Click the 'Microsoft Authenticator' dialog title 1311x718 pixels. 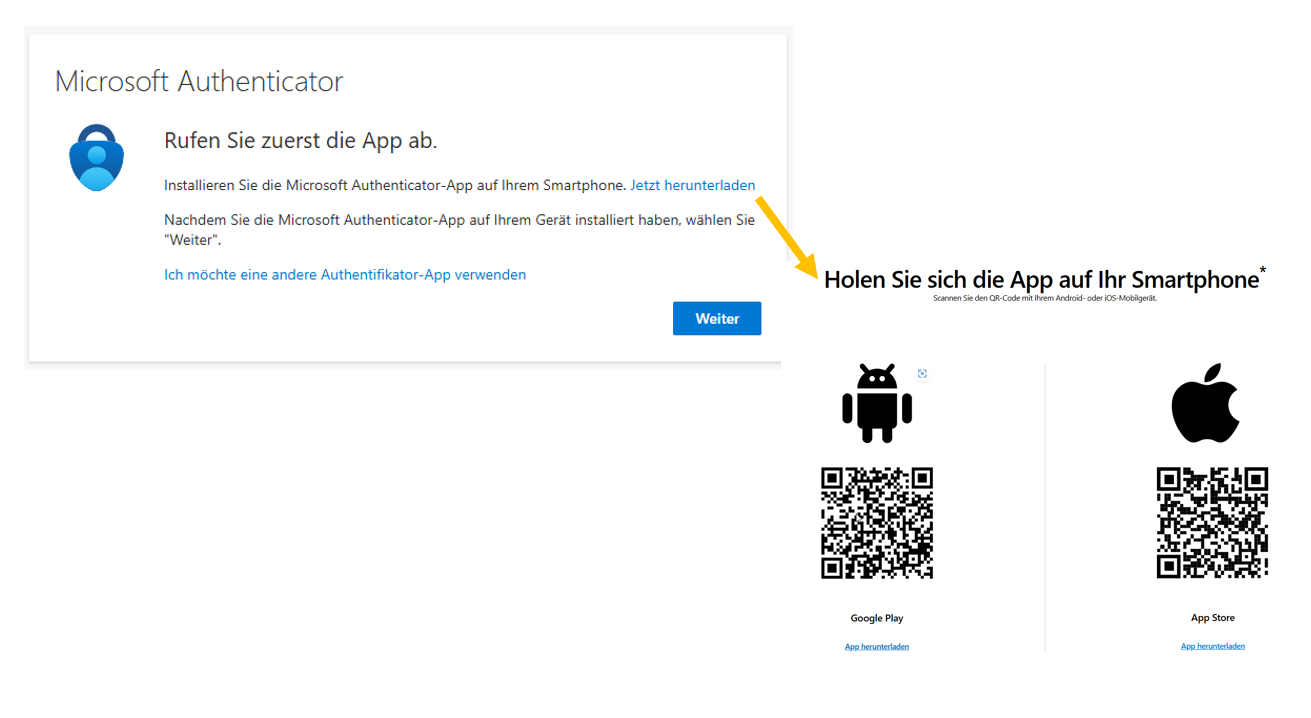pyautogui.click(x=199, y=81)
